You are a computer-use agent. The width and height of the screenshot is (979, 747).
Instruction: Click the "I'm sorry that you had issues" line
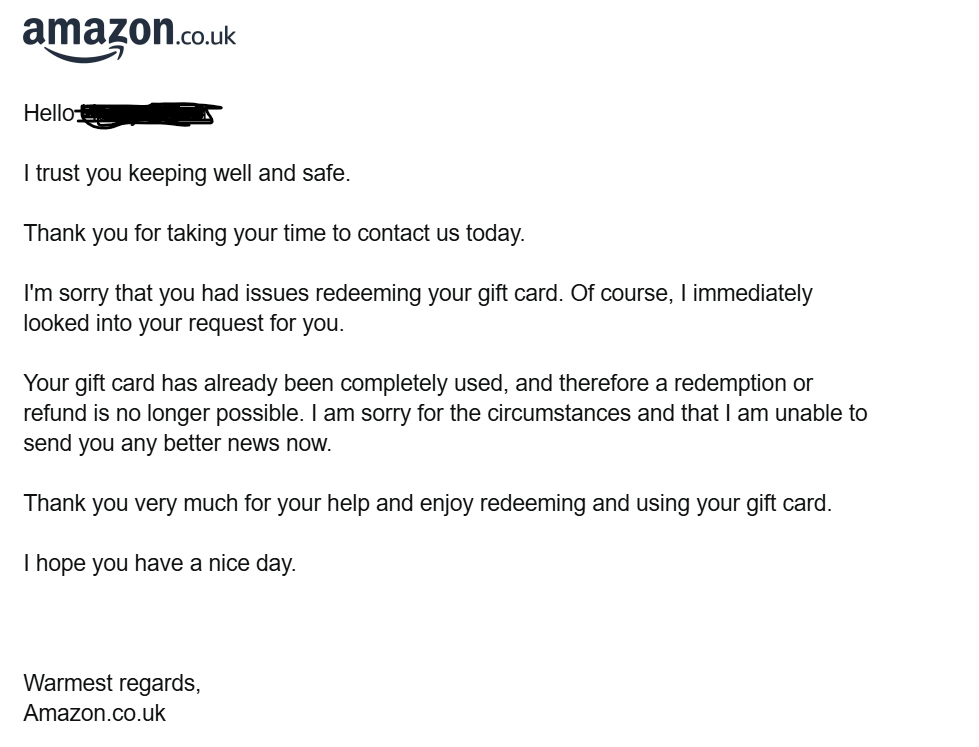[290, 294]
